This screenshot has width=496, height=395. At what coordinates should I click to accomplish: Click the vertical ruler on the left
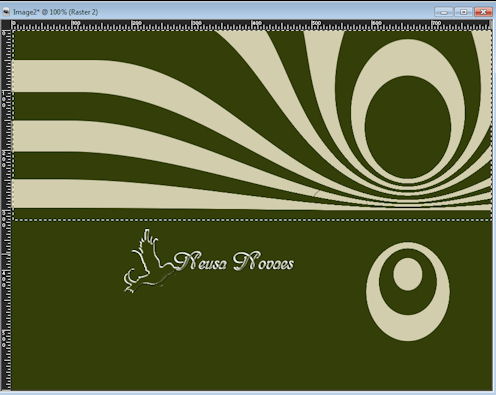click(x=6, y=210)
